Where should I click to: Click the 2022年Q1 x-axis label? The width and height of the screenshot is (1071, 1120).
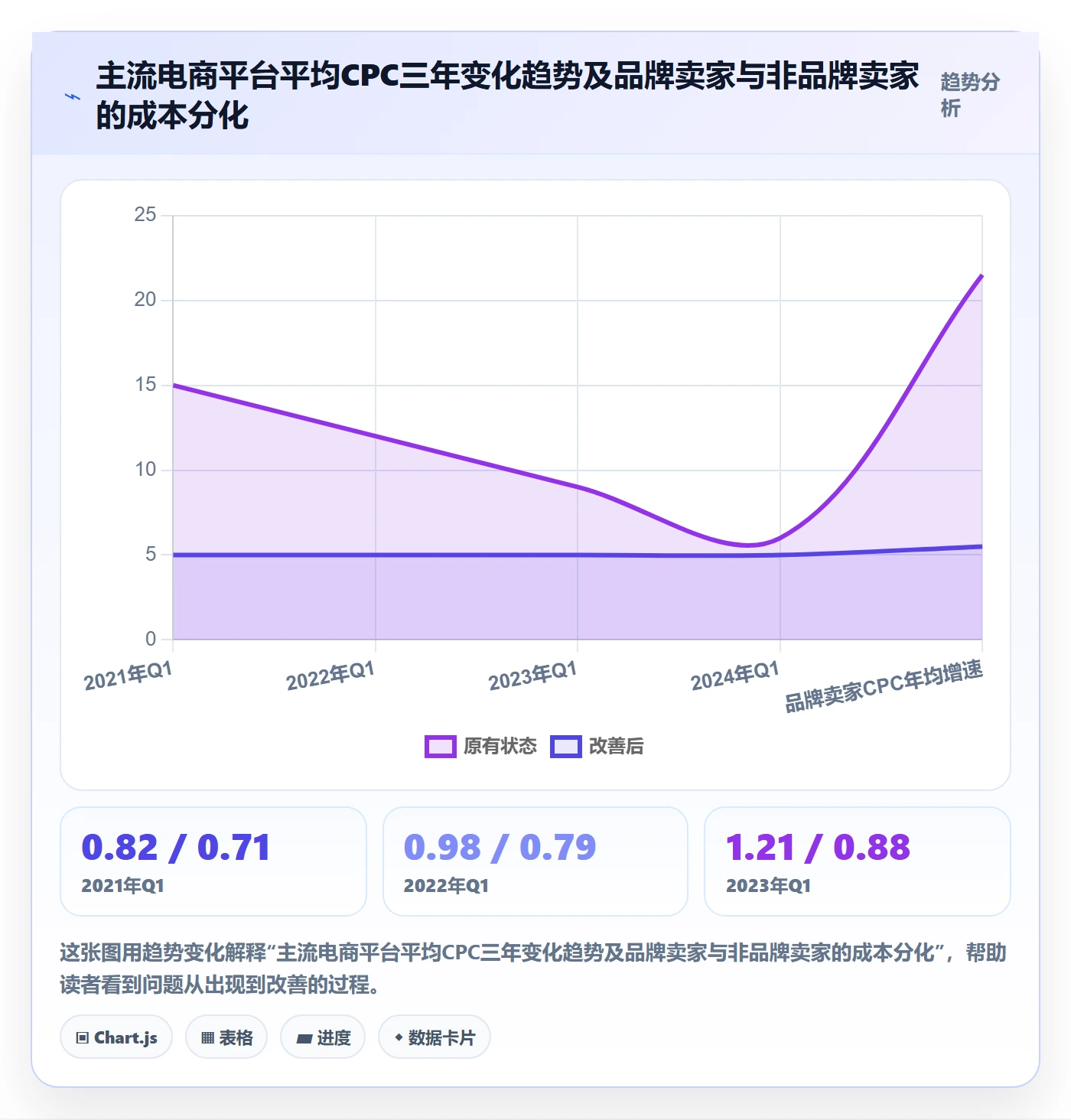point(330,676)
